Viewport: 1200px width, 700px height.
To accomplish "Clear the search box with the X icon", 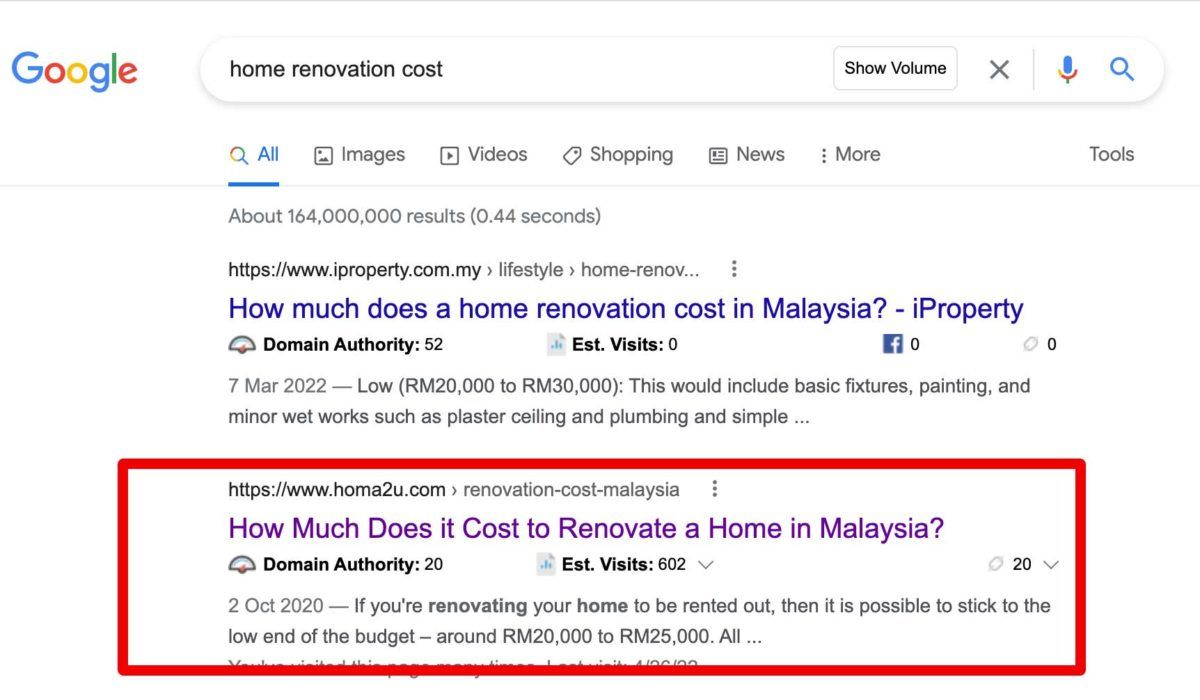I will 999,69.
